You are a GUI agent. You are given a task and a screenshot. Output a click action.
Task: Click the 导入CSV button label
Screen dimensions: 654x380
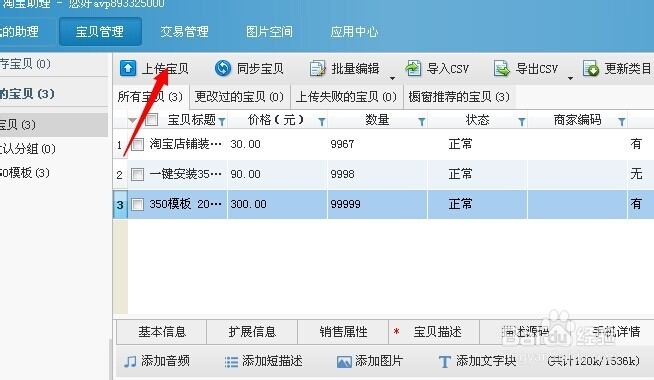click(448, 69)
